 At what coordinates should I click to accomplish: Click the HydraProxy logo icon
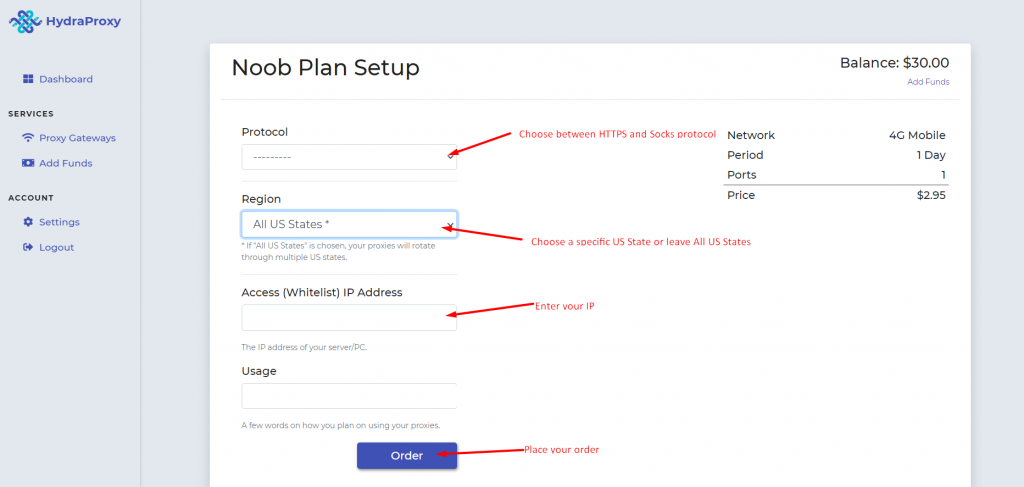[x=25, y=21]
